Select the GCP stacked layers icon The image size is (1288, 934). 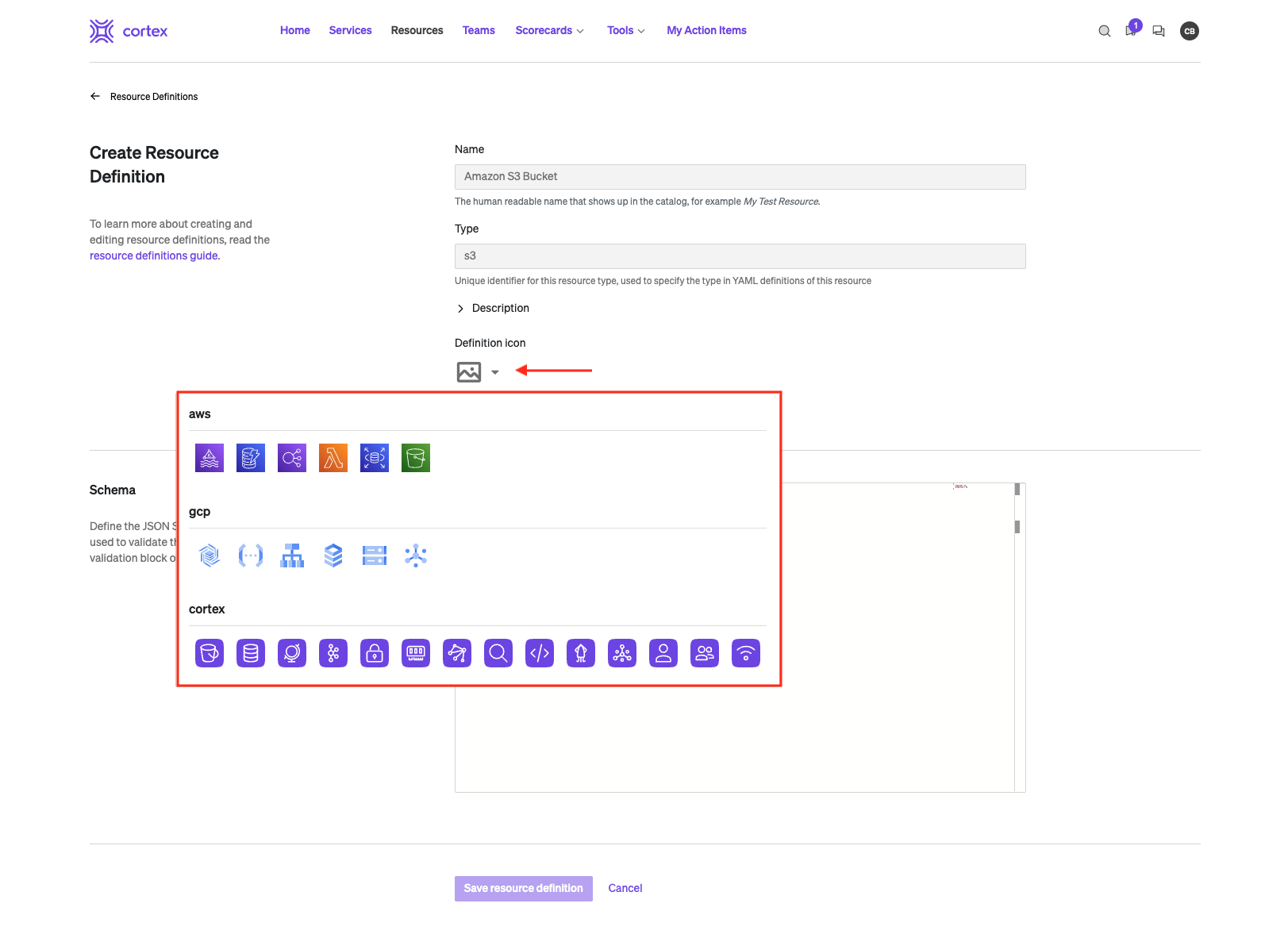pyautogui.click(x=333, y=555)
